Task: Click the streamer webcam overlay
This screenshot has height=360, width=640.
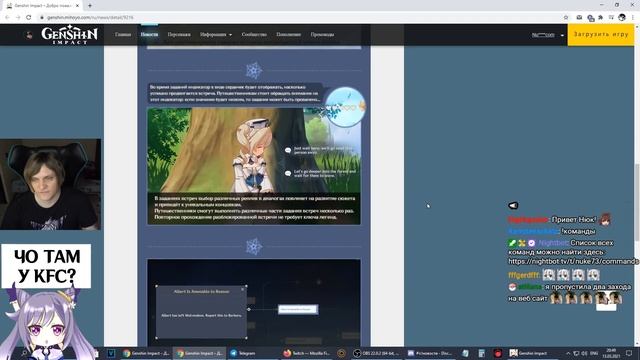Action: click(50, 184)
